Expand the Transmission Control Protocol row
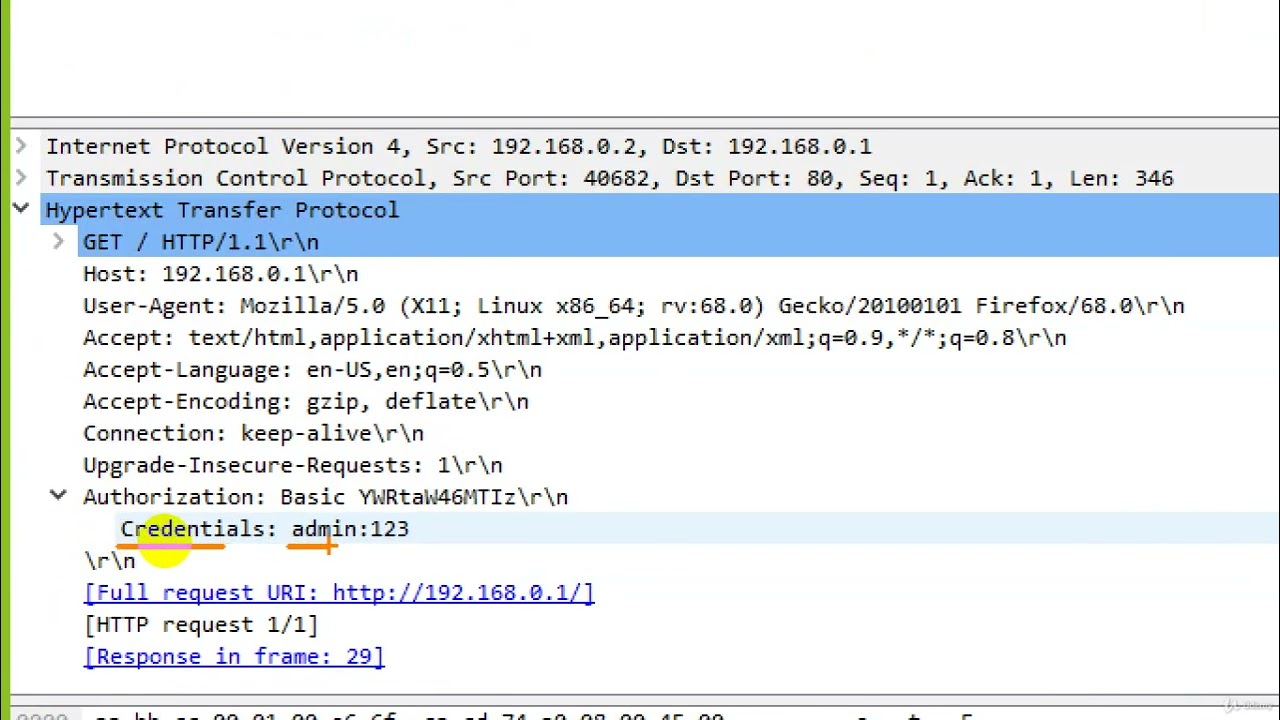 (x=20, y=178)
